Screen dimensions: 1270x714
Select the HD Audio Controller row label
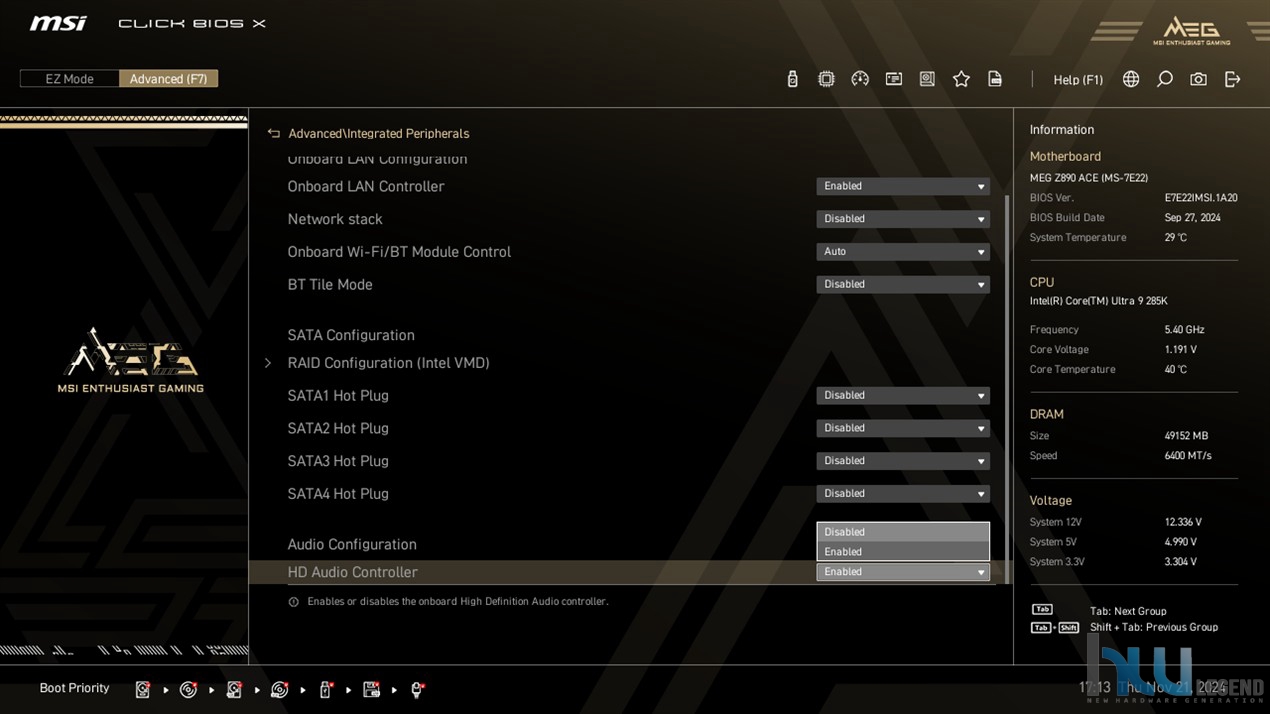coord(352,572)
